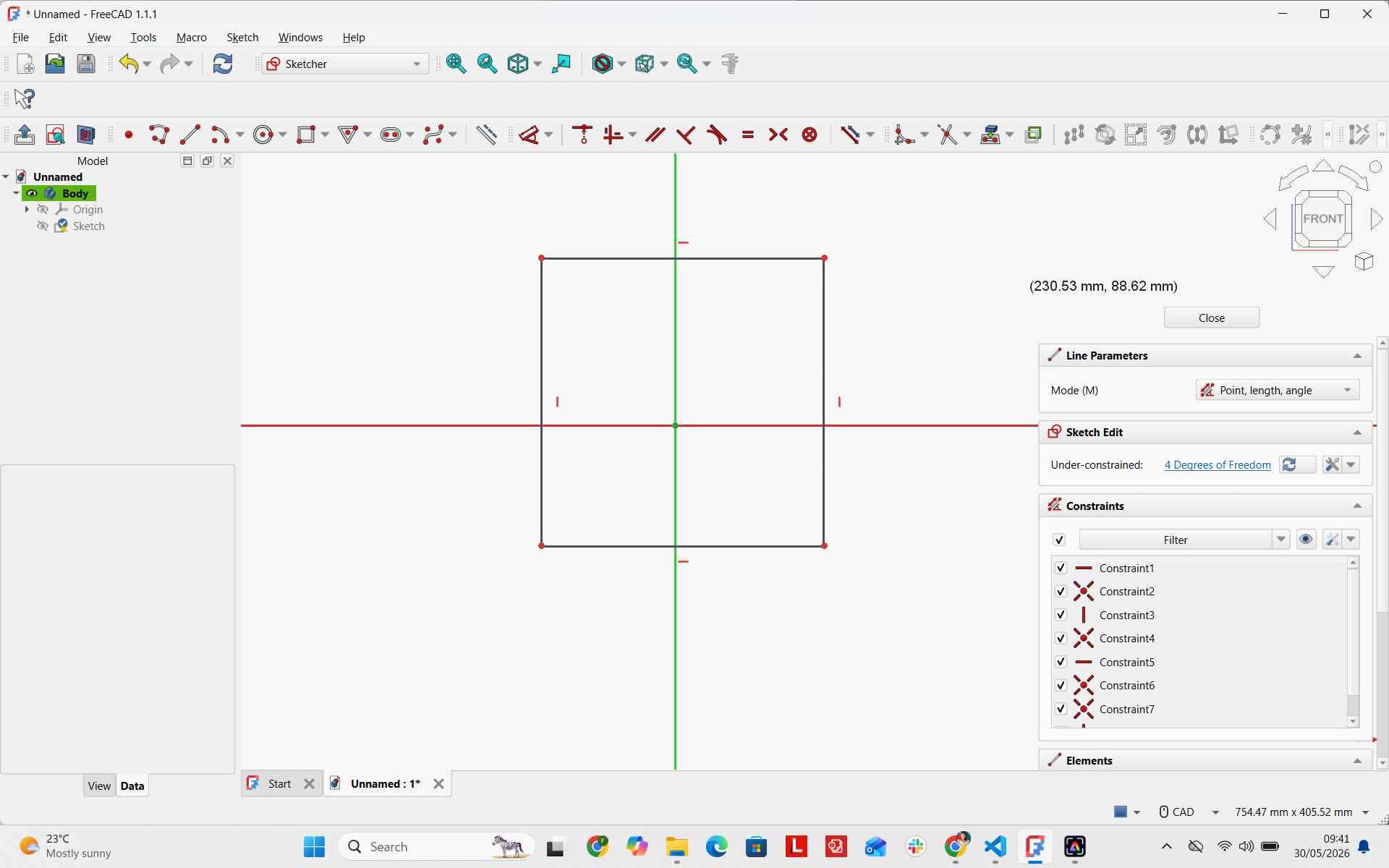Uncheck Constraint1 checkbox
1389x868 pixels.
[x=1061, y=568]
